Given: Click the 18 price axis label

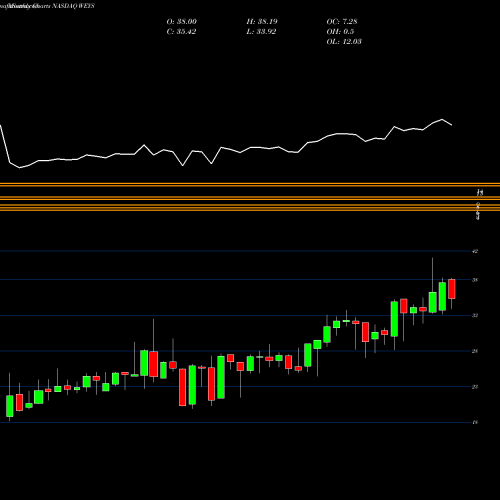Looking at the screenshot, I should click(475, 422).
